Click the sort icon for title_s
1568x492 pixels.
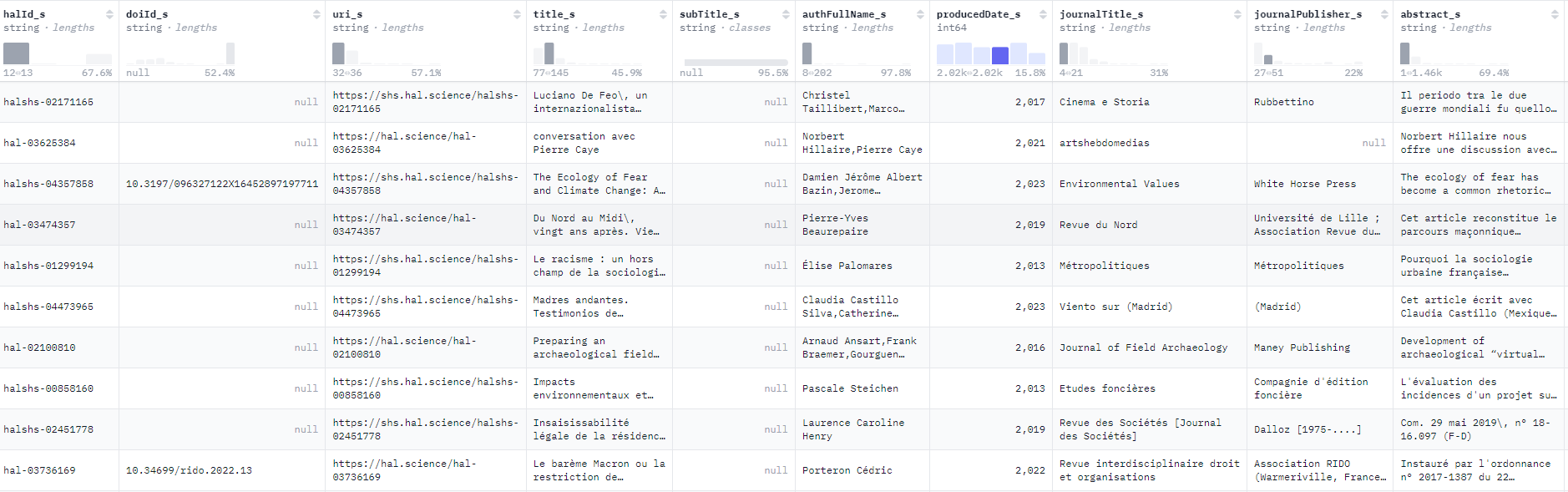pos(663,14)
